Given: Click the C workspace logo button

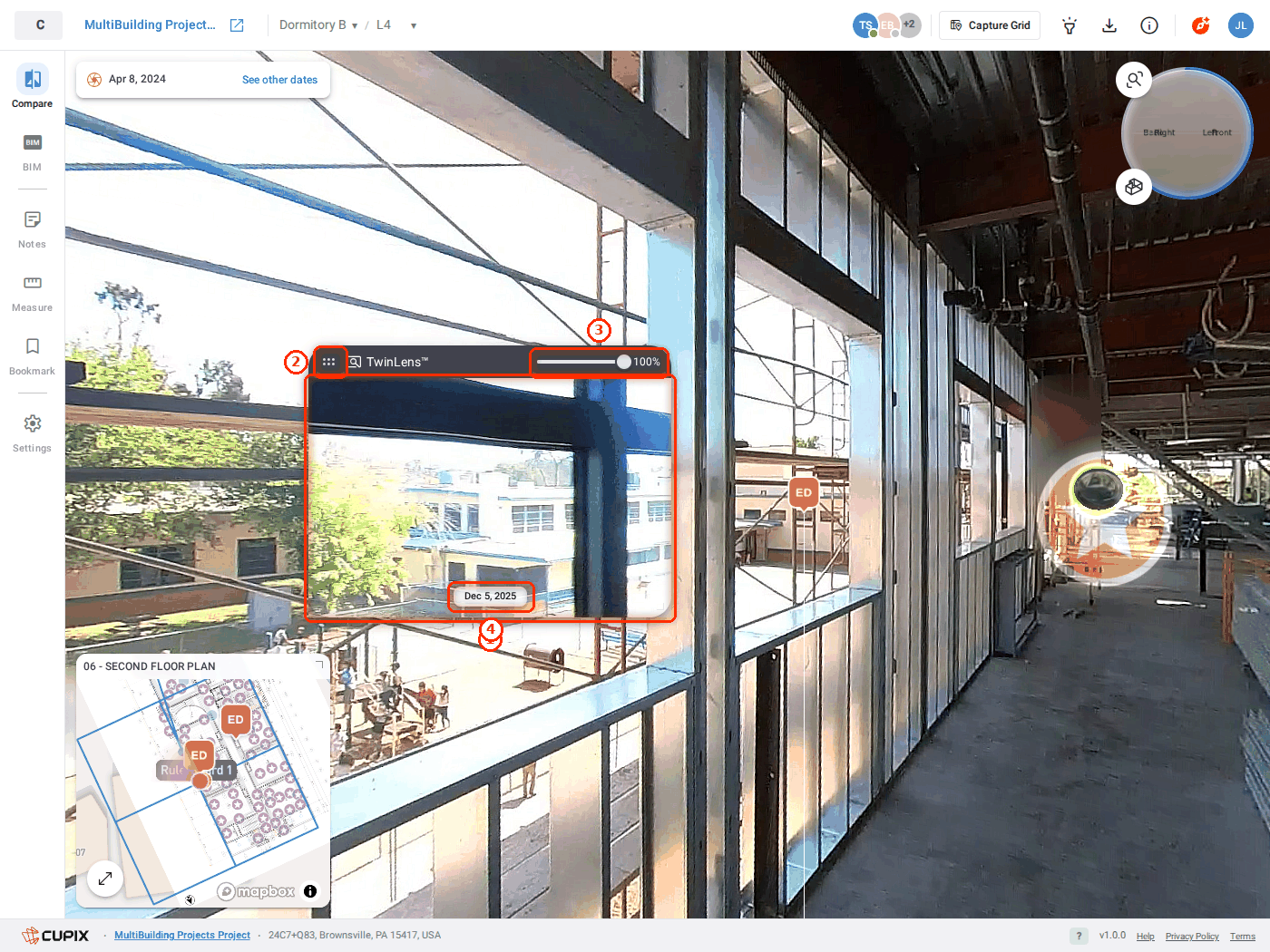Looking at the screenshot, I should tap(39, 25).
